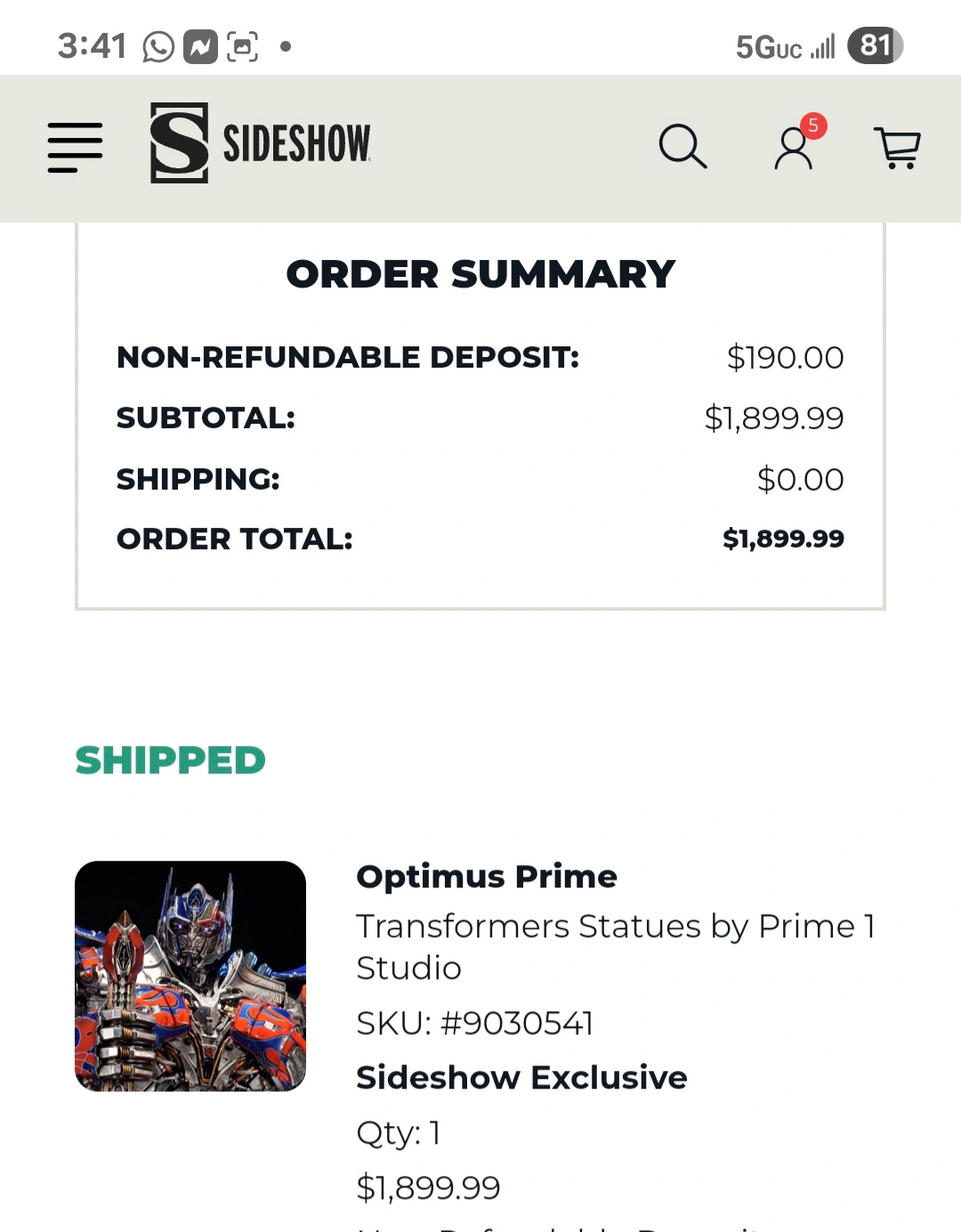961x1232 pixels.
Task: Tap Transformers Statues by Prime 1 Studio text
Action: coord(616,946)
